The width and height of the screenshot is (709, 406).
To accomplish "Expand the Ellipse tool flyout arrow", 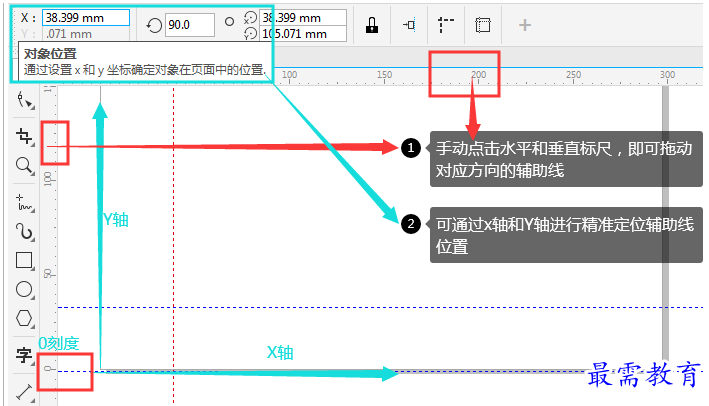I will pyautogui.click(x=33, y=297).
